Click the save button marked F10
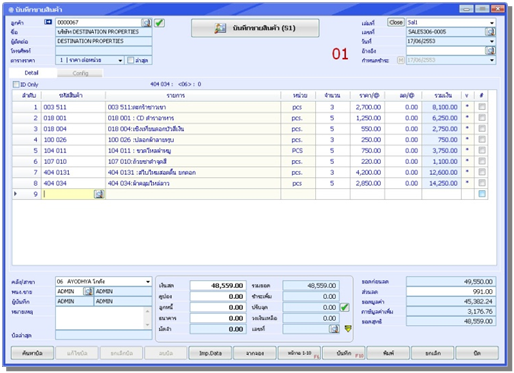 (x=344, y=353)
